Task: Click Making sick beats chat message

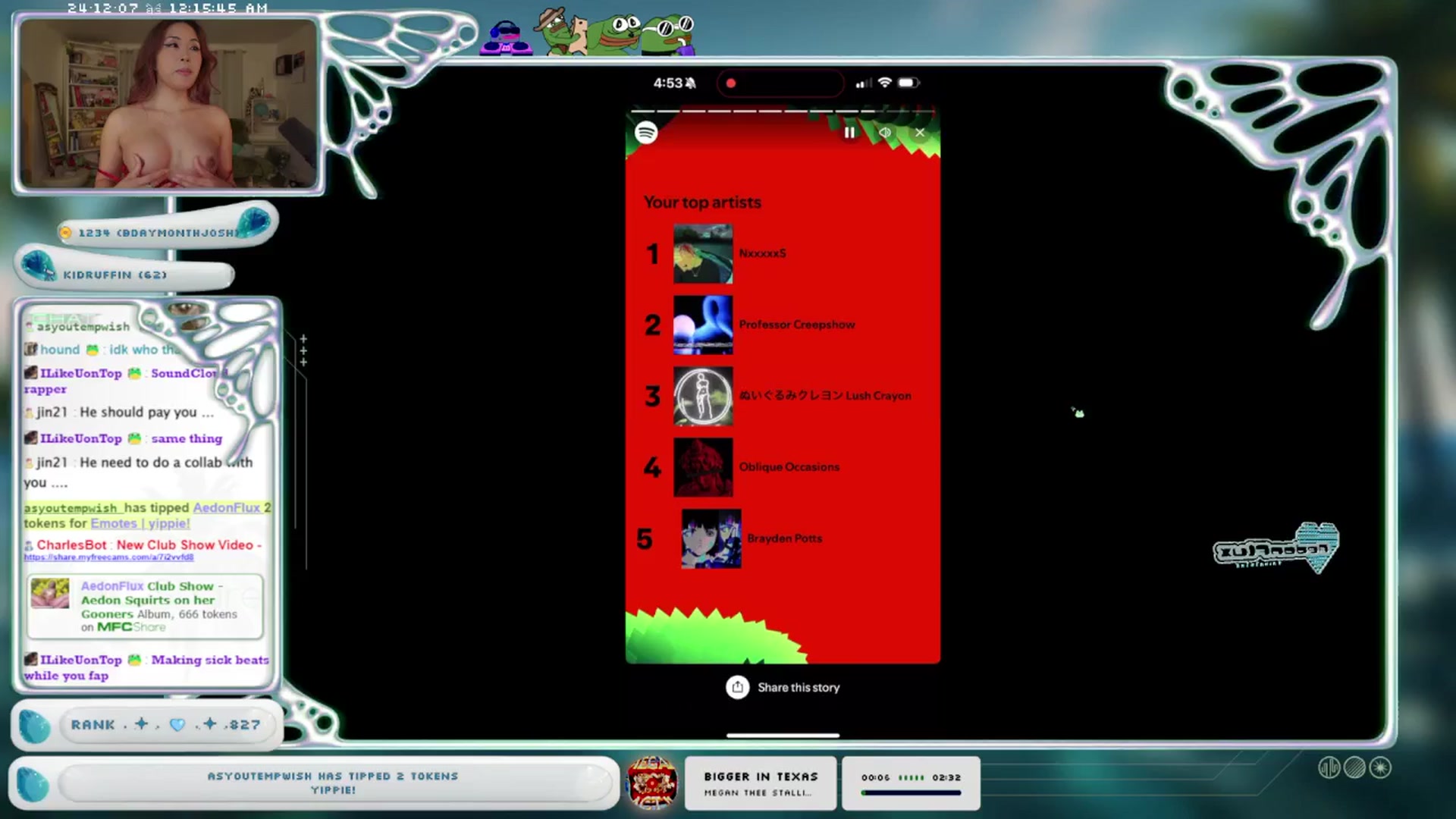Action: pyautogui.click(x=146, y=667)
